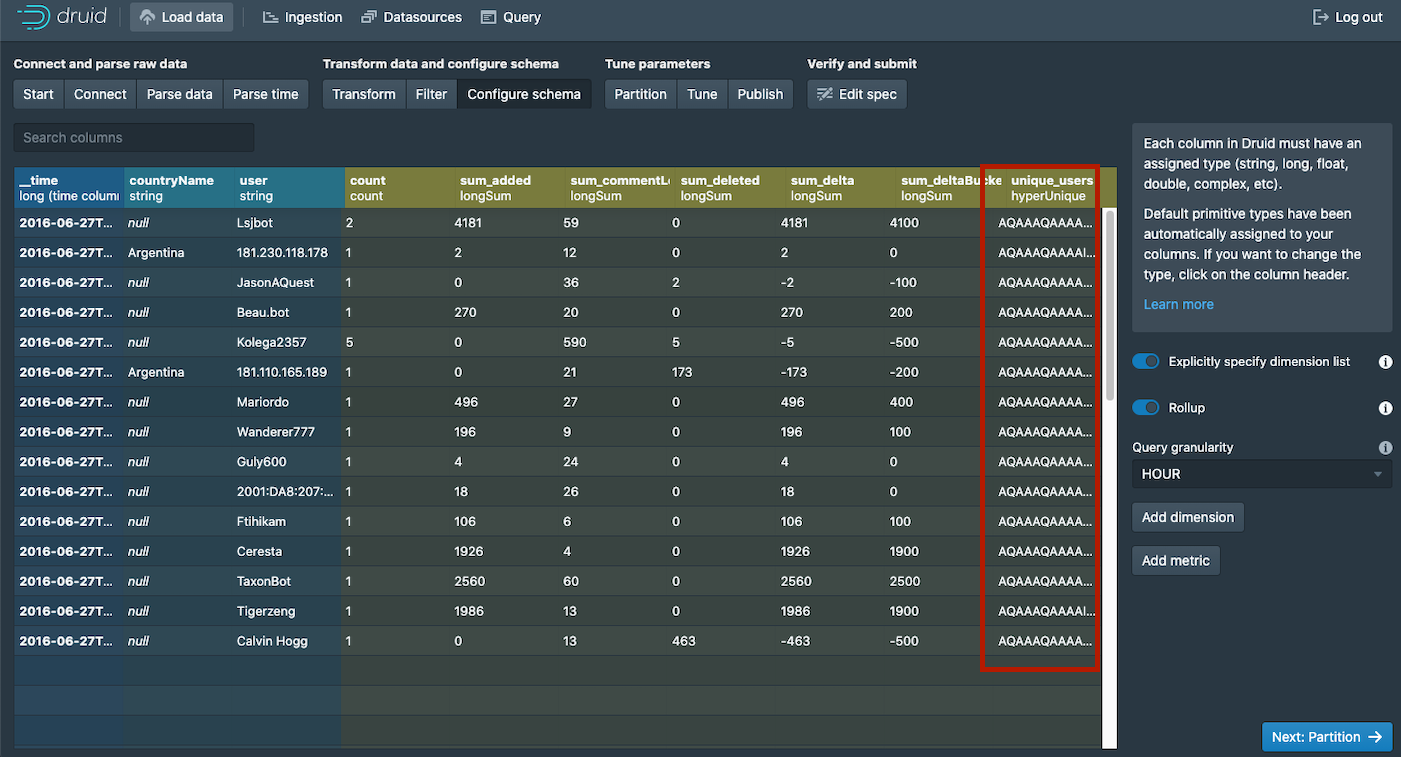The width and height of the screenshot is (1401, 757).
Task: Click the sum_added value 4181
Action: (468, 223)
